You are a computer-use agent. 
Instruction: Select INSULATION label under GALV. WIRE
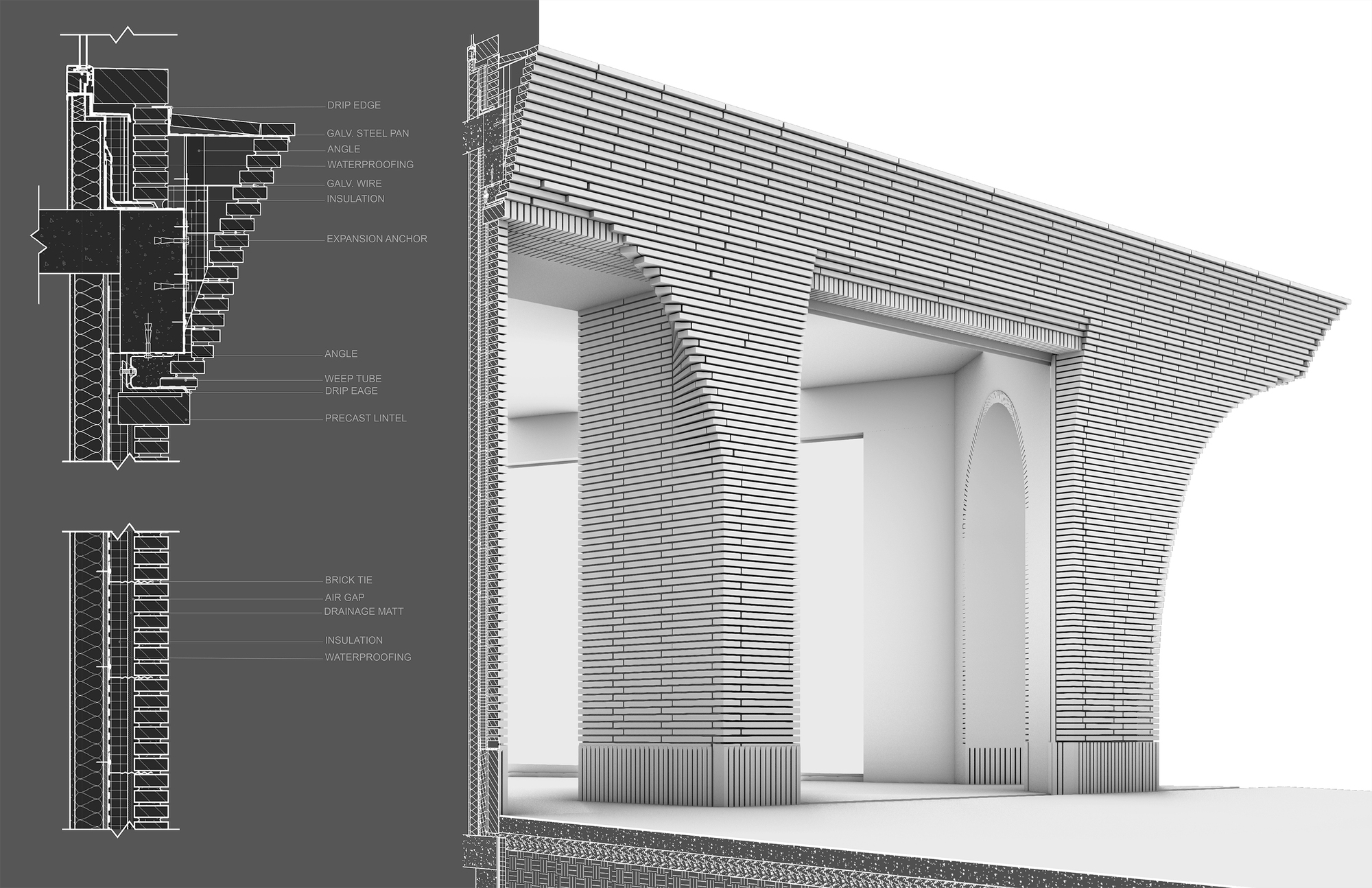[x=355, y=199]
